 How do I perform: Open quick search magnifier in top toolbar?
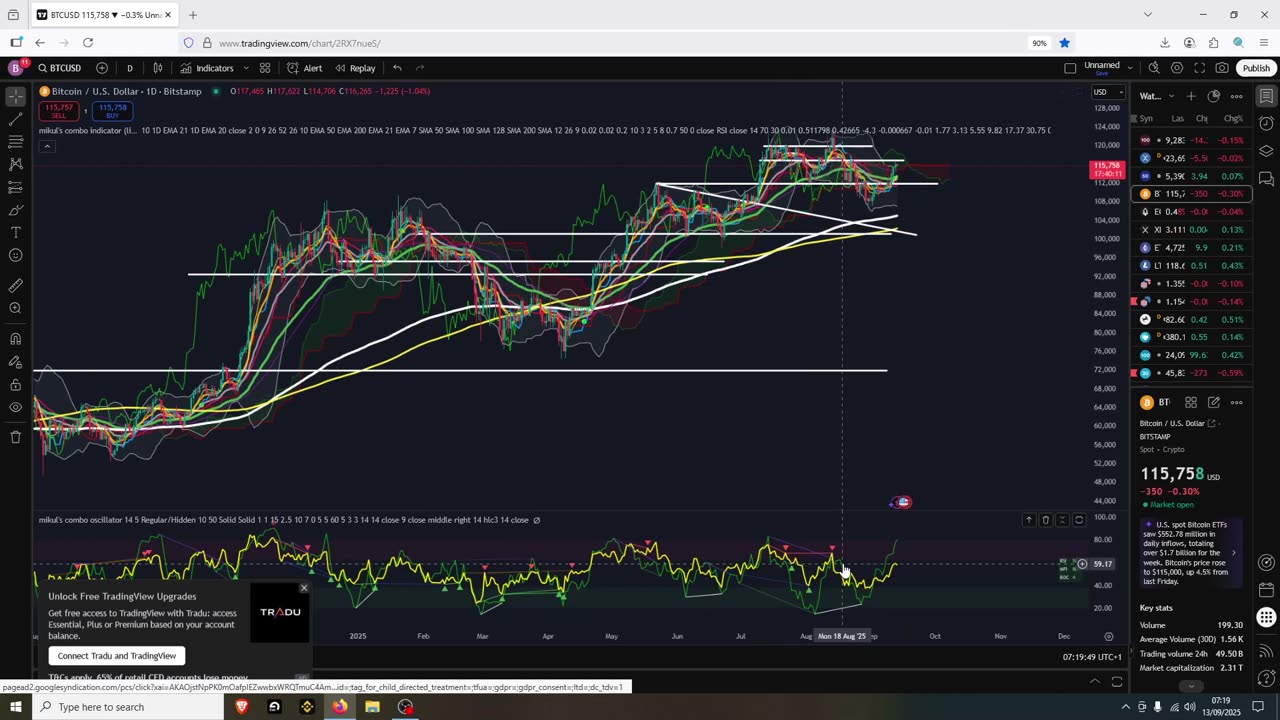pos(1154,68)
